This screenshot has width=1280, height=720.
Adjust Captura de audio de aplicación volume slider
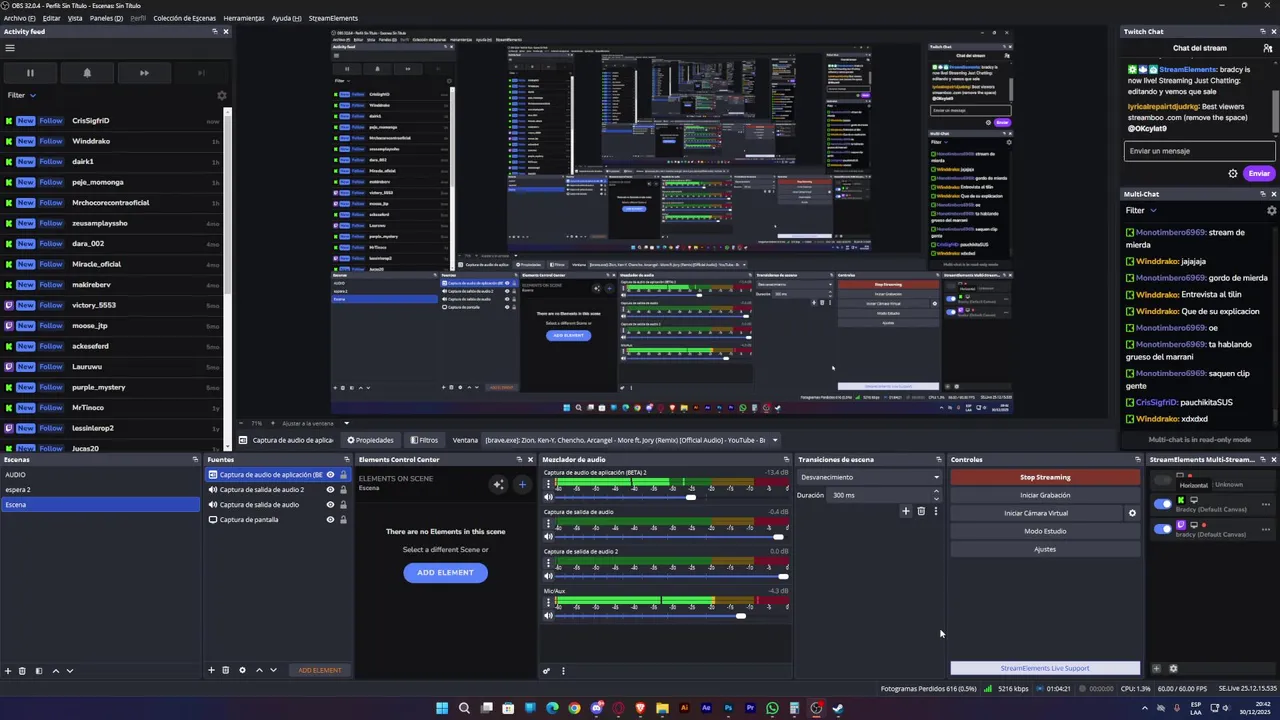point(671,497)
